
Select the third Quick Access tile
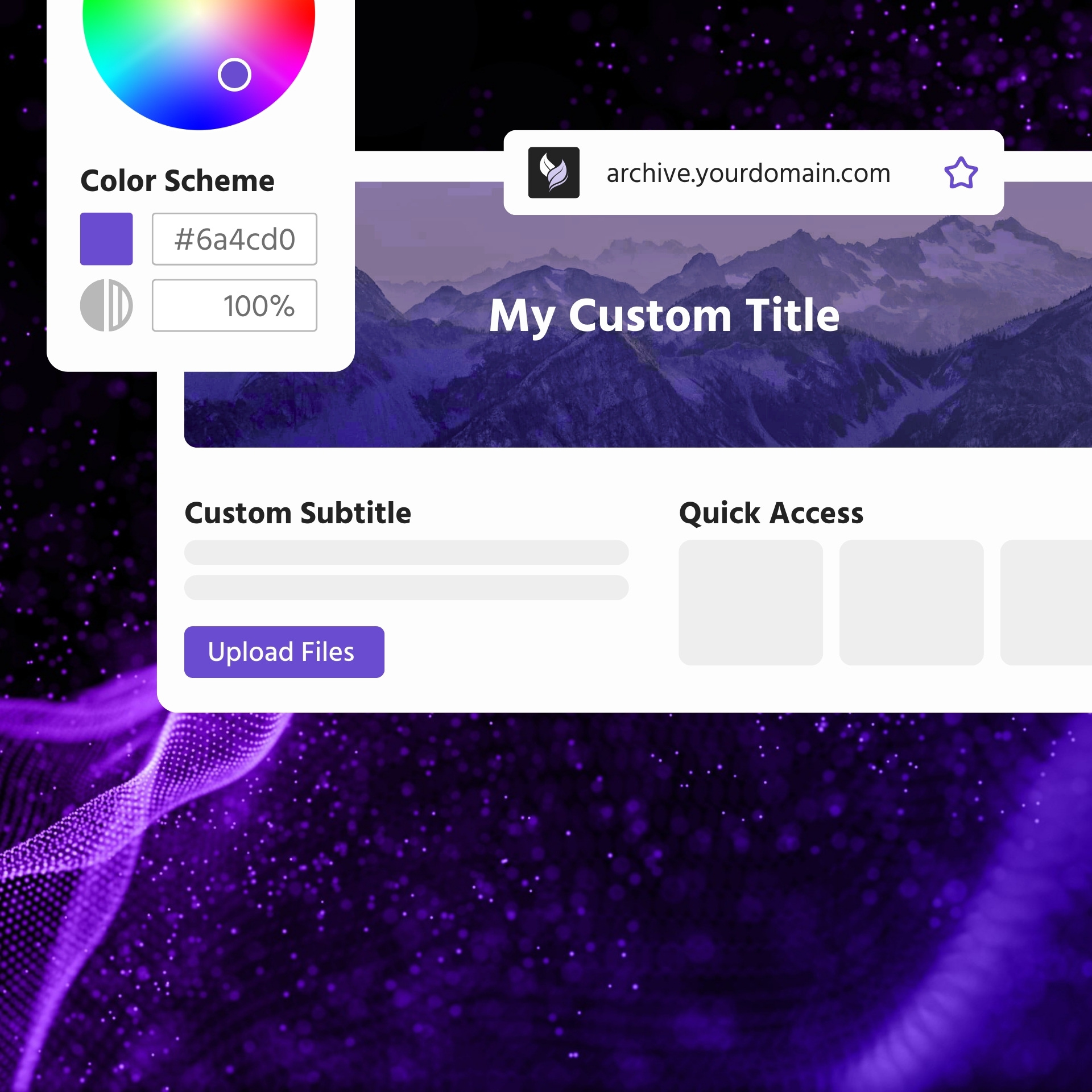pos(1046,602)
